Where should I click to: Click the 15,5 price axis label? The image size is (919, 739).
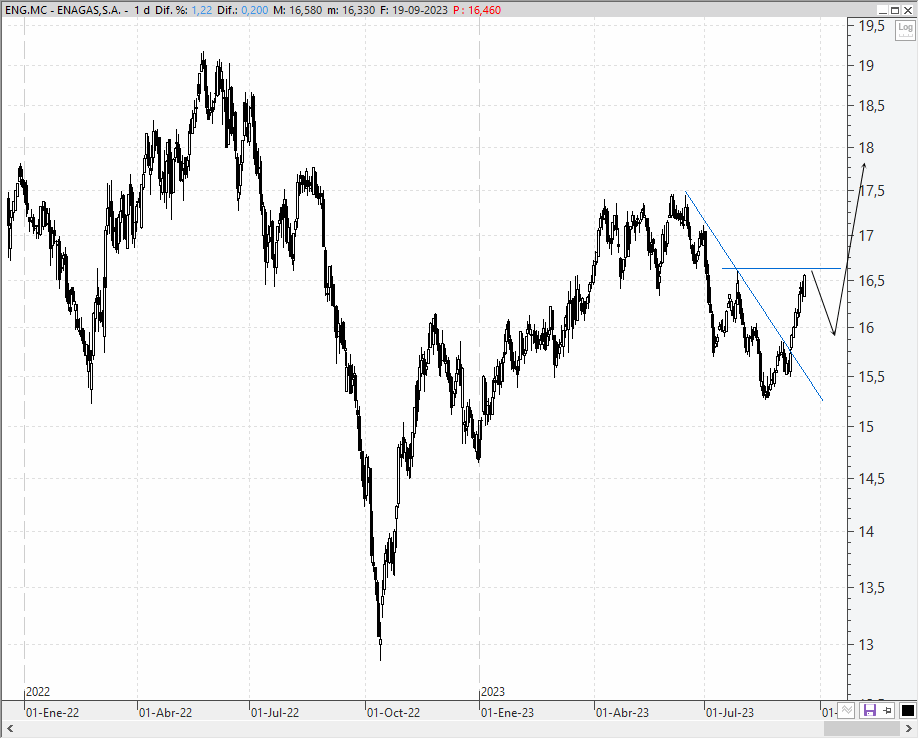(872, 377)
